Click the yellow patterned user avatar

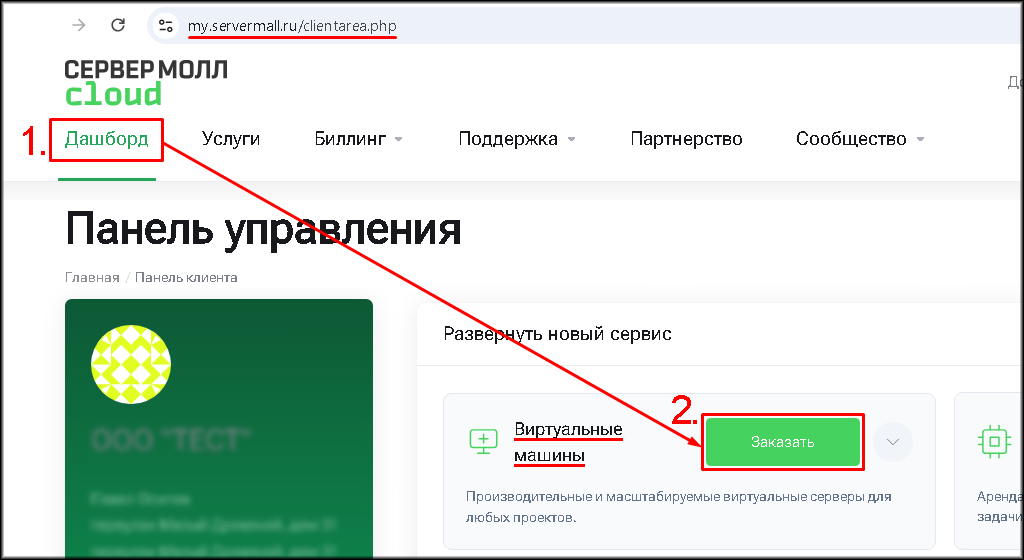(x=131, y=364)
